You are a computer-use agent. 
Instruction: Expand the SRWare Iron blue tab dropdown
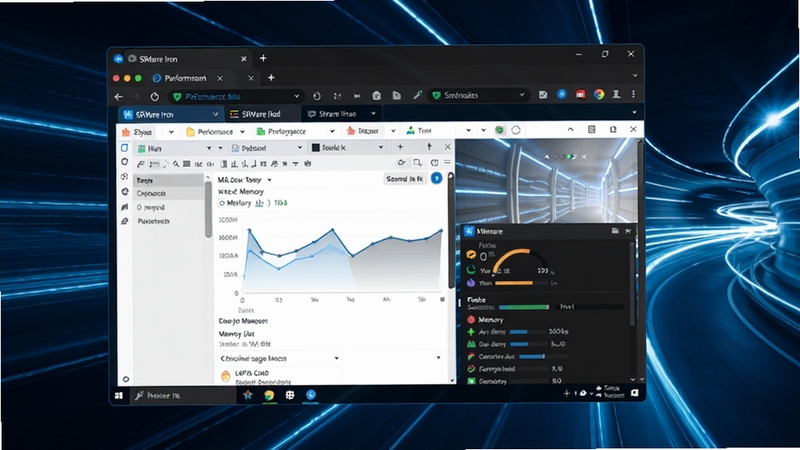tap(215, 114)
